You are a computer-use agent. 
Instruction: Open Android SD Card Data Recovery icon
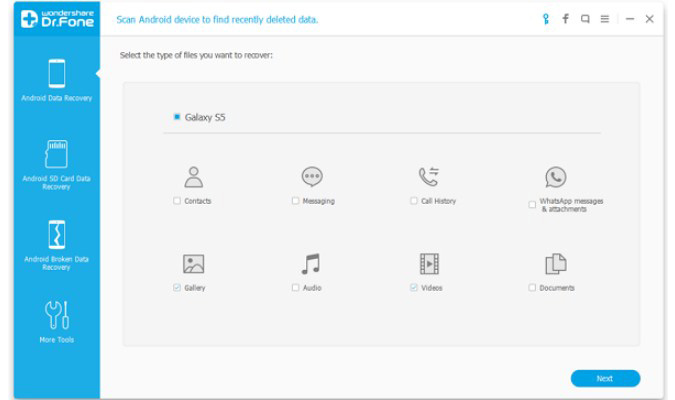pyautogui.click(x=56, y=154)
